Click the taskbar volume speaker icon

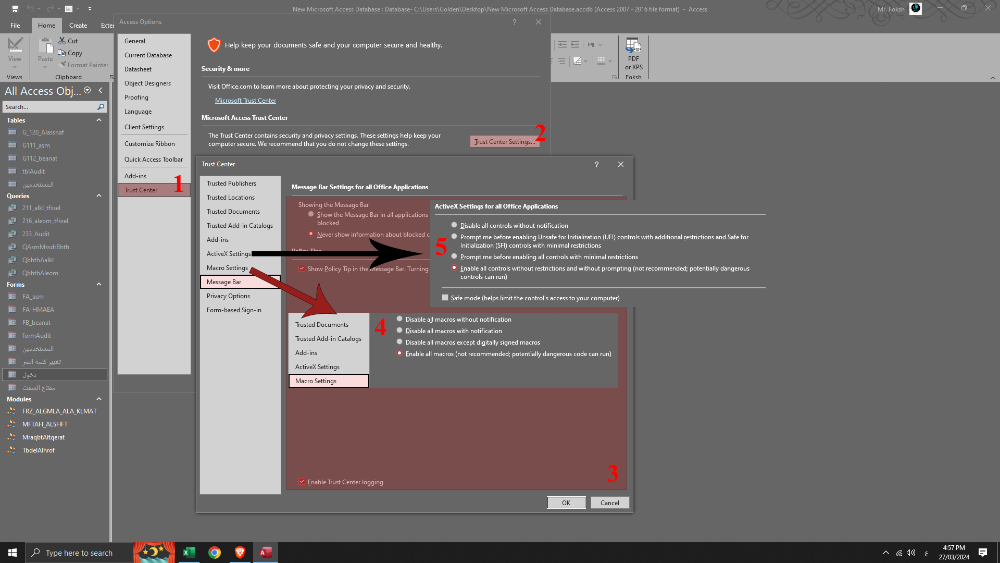point(911,553)
